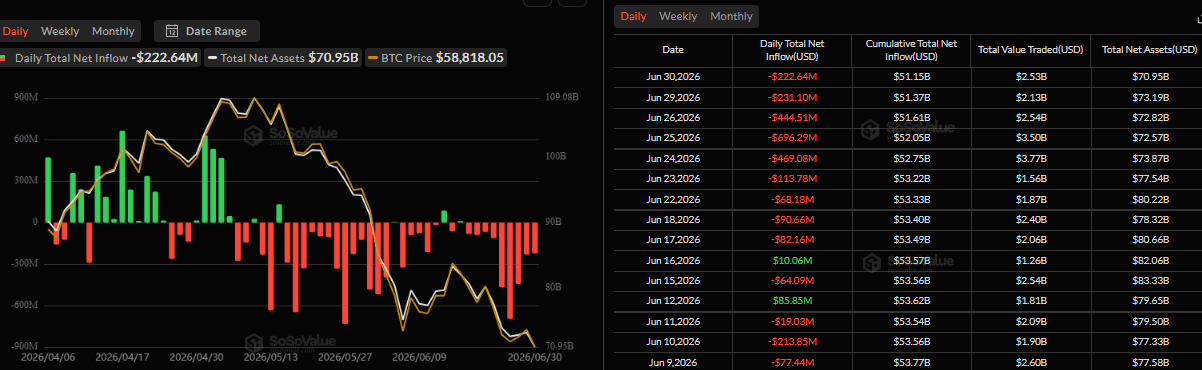1202x370 pixels.
Task: Select the Jun 25,2026 date cell
Action: tap(673, 137)
